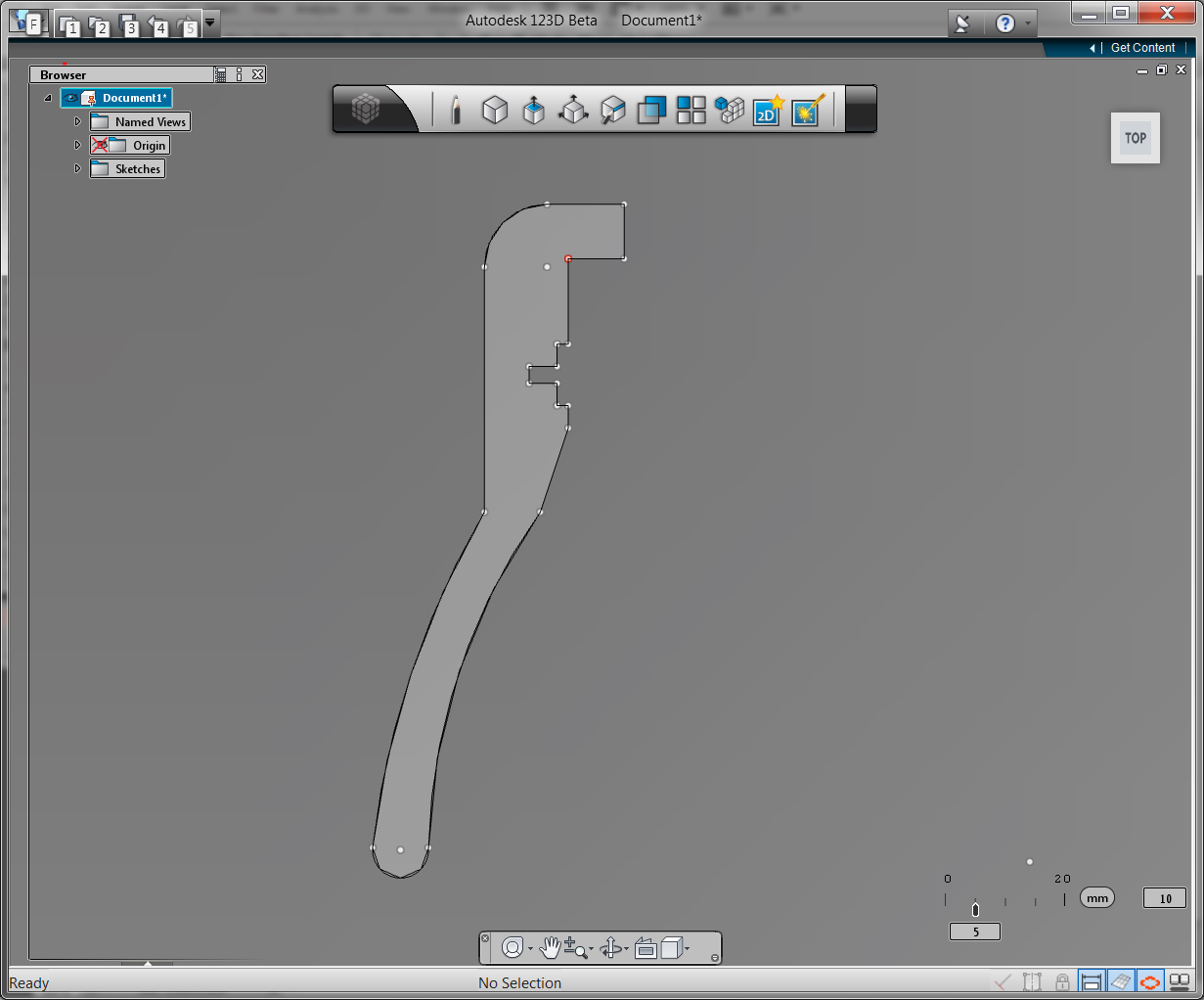Screen dimensions: 1204x1000
Task: Click the mm units button
Action: [1096, 897]
